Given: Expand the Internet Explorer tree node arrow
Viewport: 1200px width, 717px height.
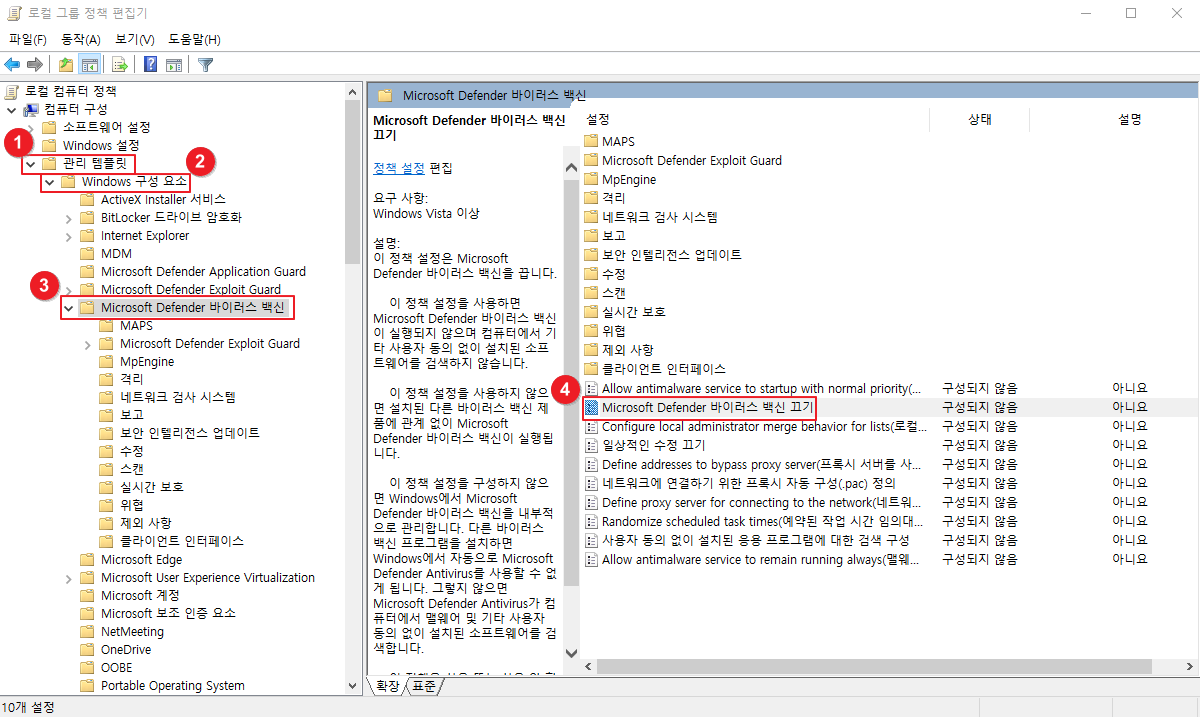Looking at the screenshot, I should (68, 236).
